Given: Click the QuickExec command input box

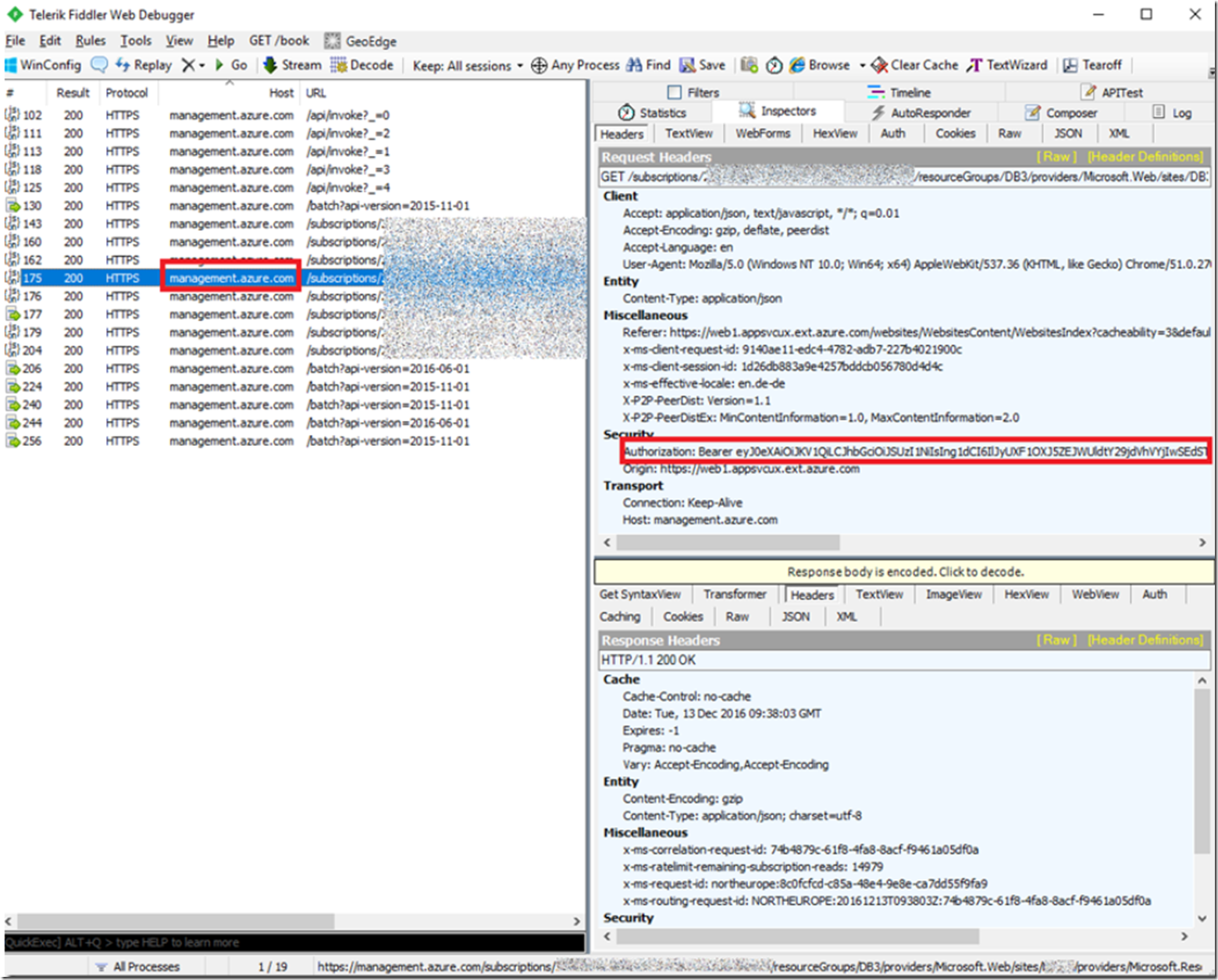Looking at the screenshot, I should pos(294,943).
